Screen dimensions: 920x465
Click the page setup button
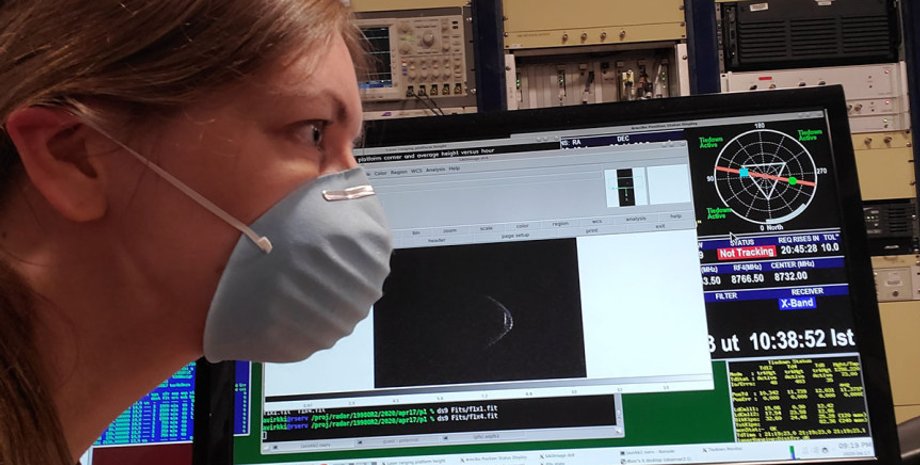click(515, 236)
